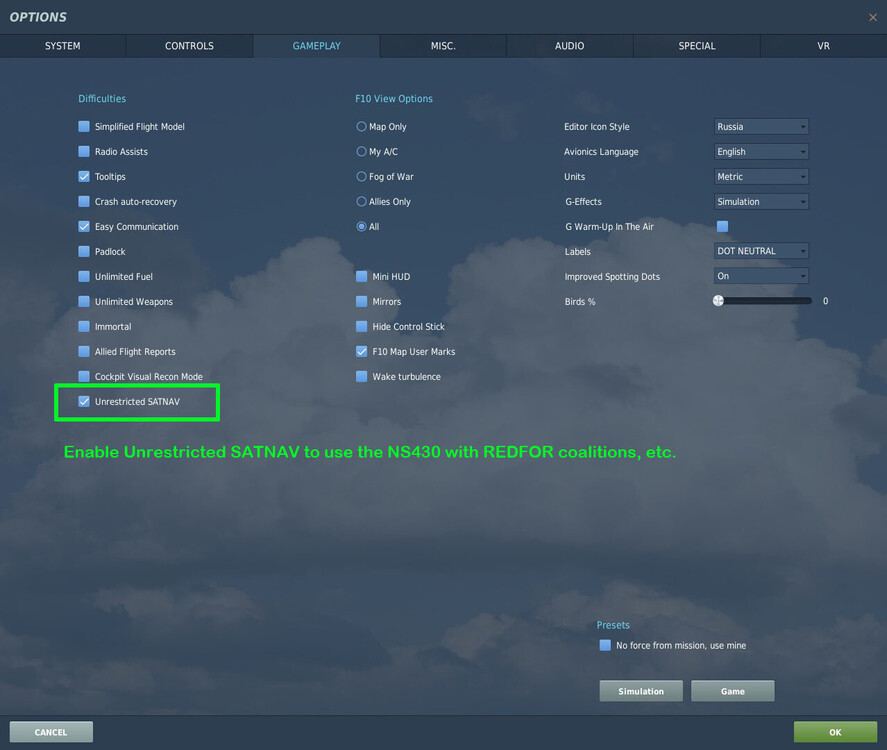Uncheck Unrestricted SATNAV
This screenshot has width=887, height=750.
point(84,401)
